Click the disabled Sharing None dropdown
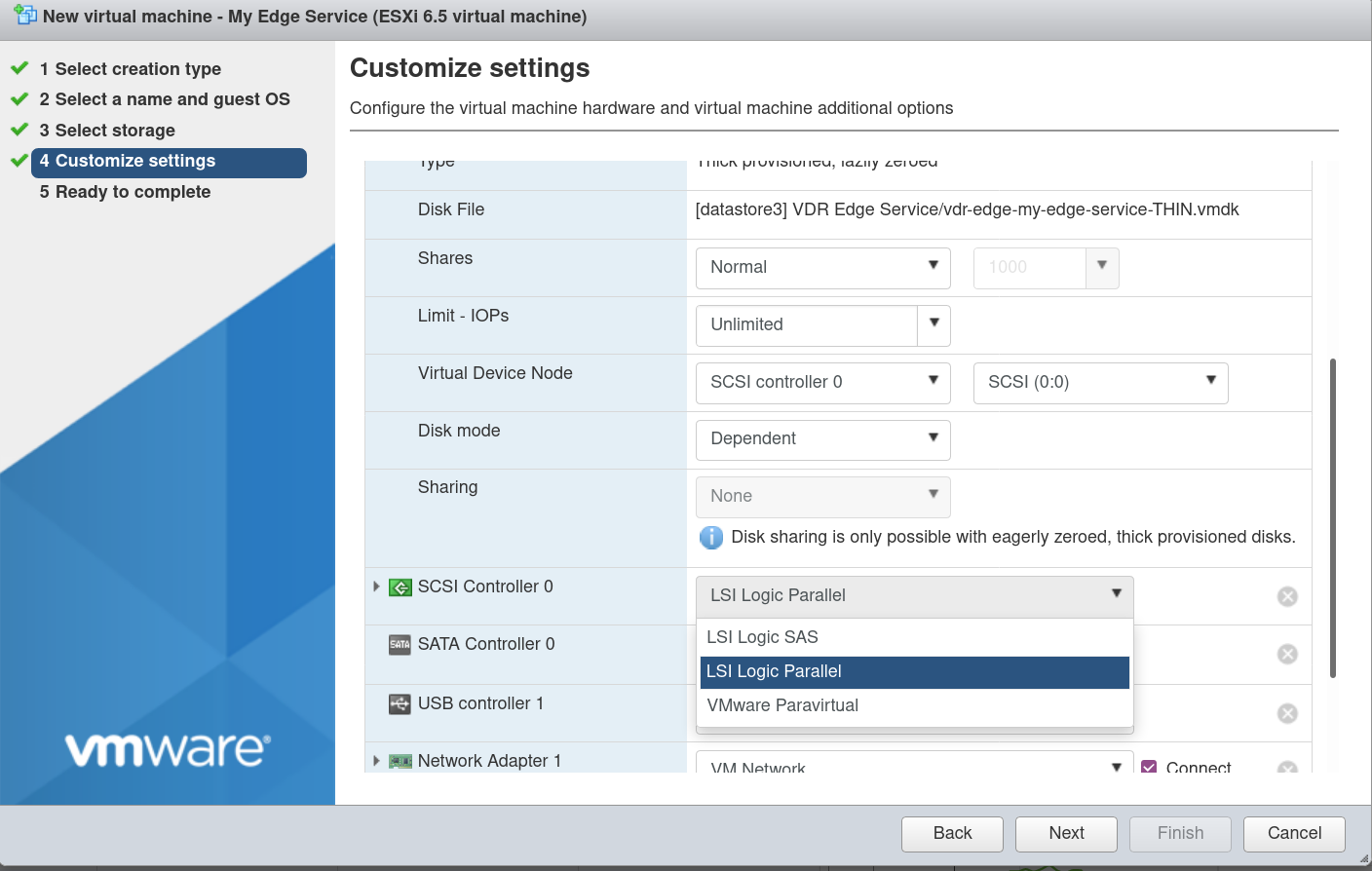 click(x=823, y=497)
